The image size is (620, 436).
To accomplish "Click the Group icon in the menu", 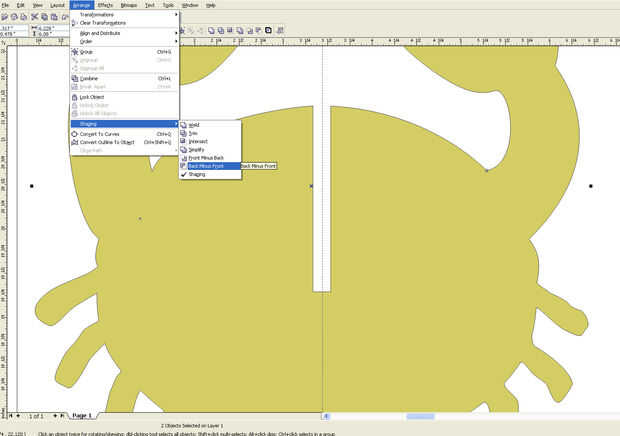I will point(75,52).
